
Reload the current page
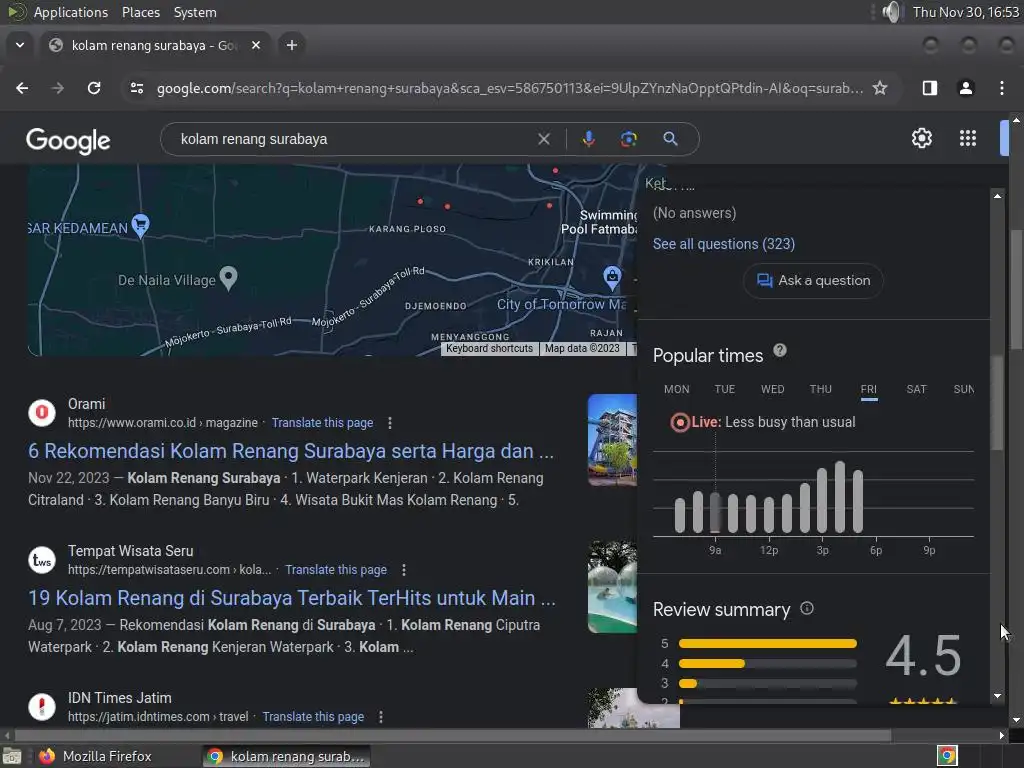pyautogui.click(x=94, y=88)
